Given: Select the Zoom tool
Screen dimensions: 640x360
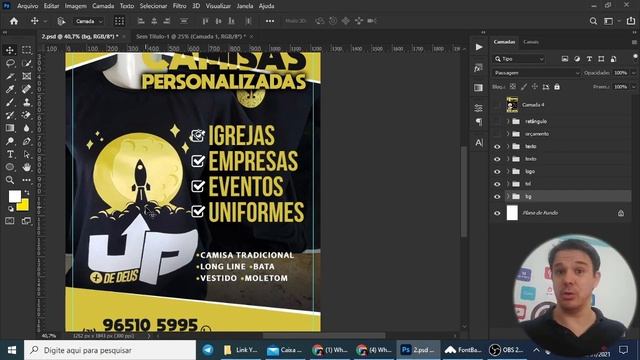Looking at the screenshot, I should click(10, 180).
